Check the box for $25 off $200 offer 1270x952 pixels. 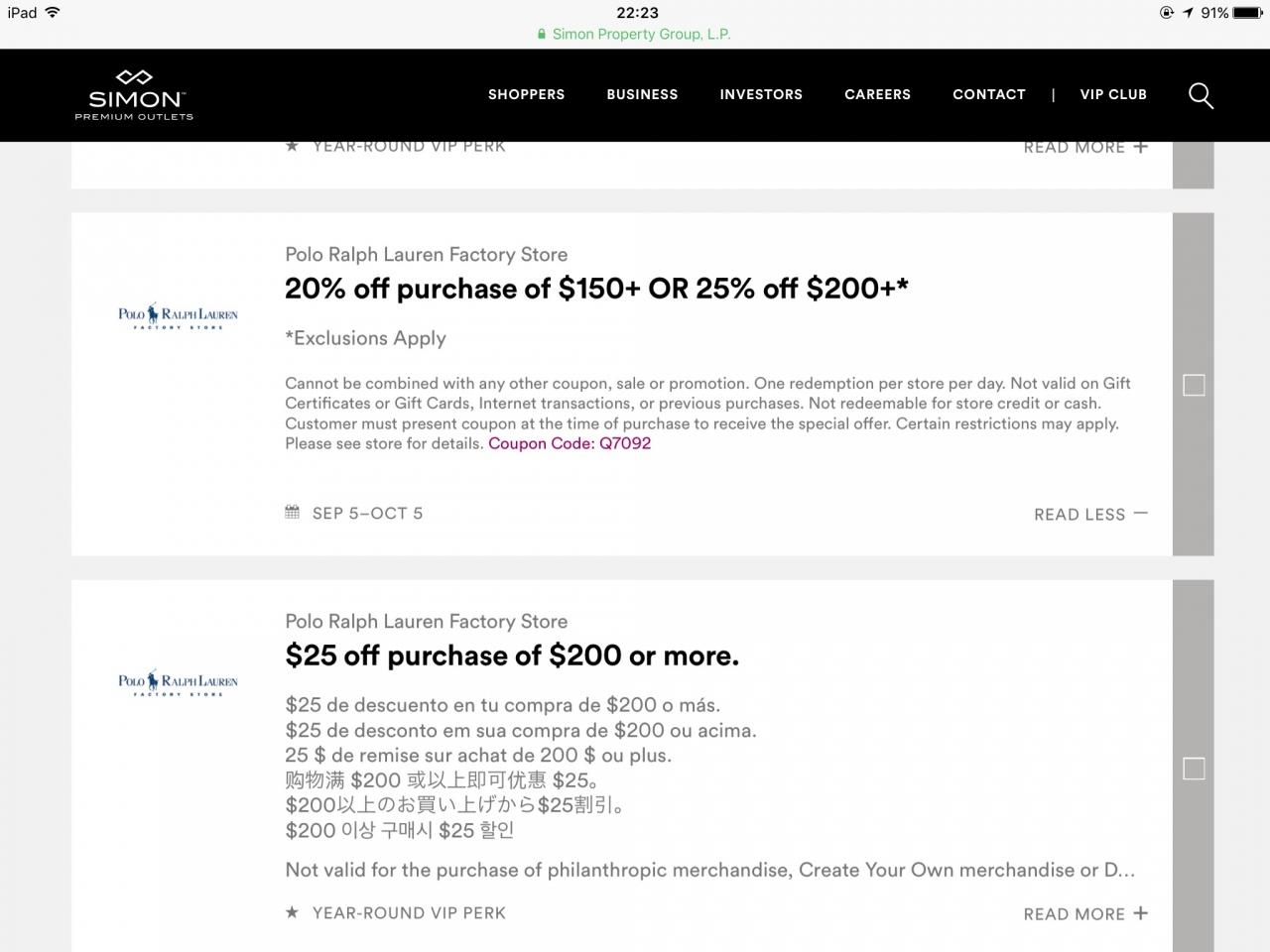click(x=1194, y=769)
